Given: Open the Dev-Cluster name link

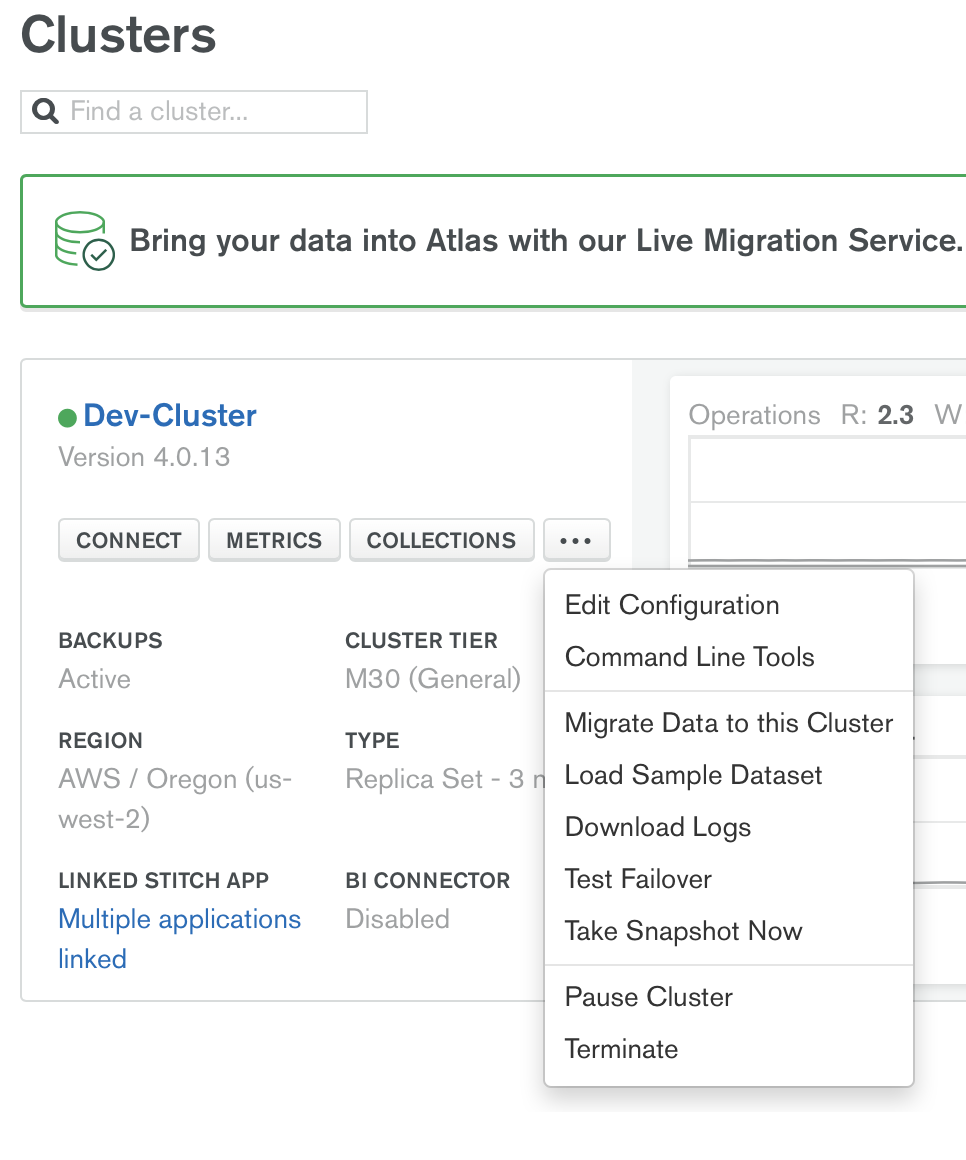Looking at the screenshot, I should point(170,416).
